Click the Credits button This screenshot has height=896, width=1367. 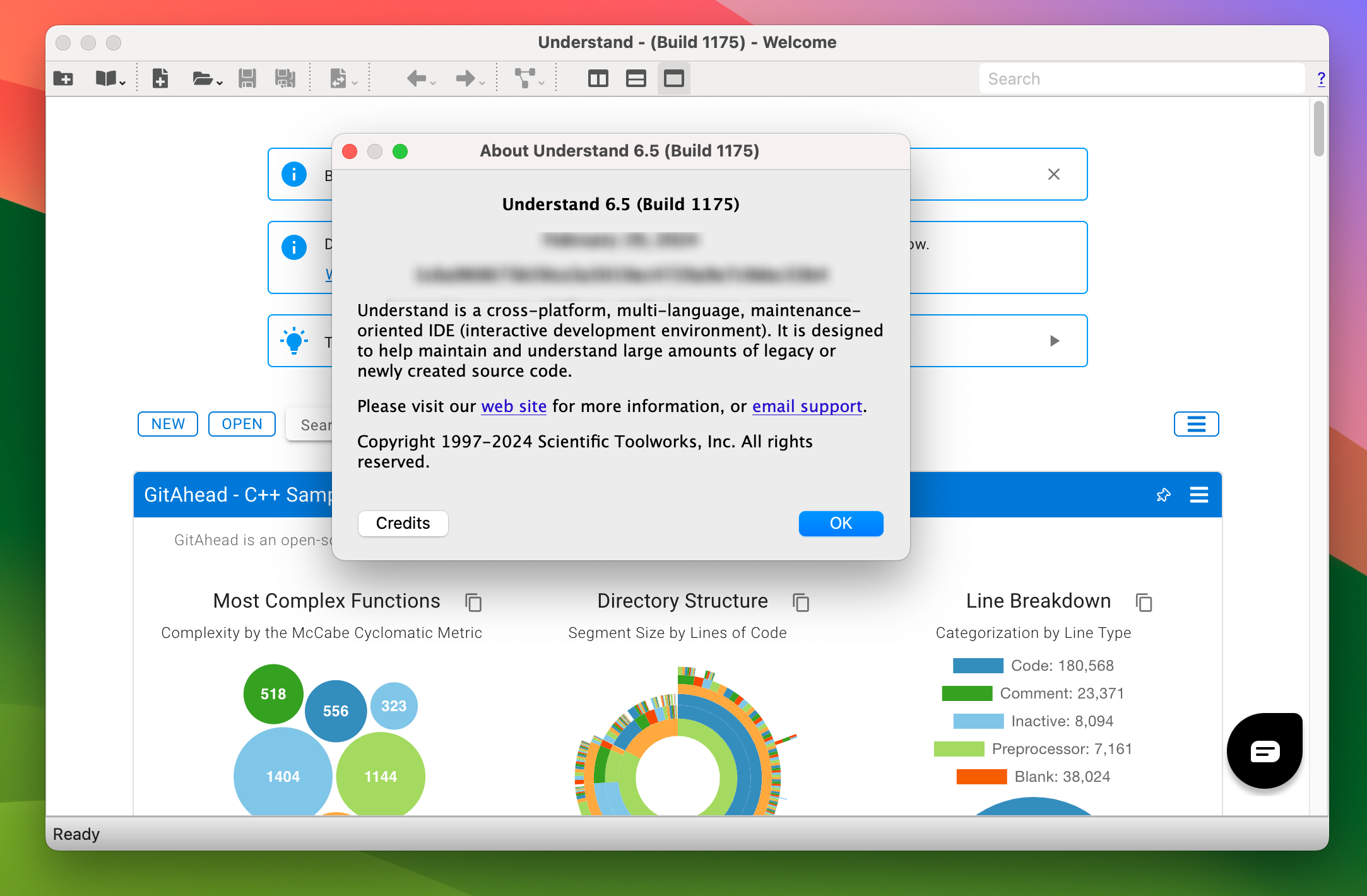point(403,523)
